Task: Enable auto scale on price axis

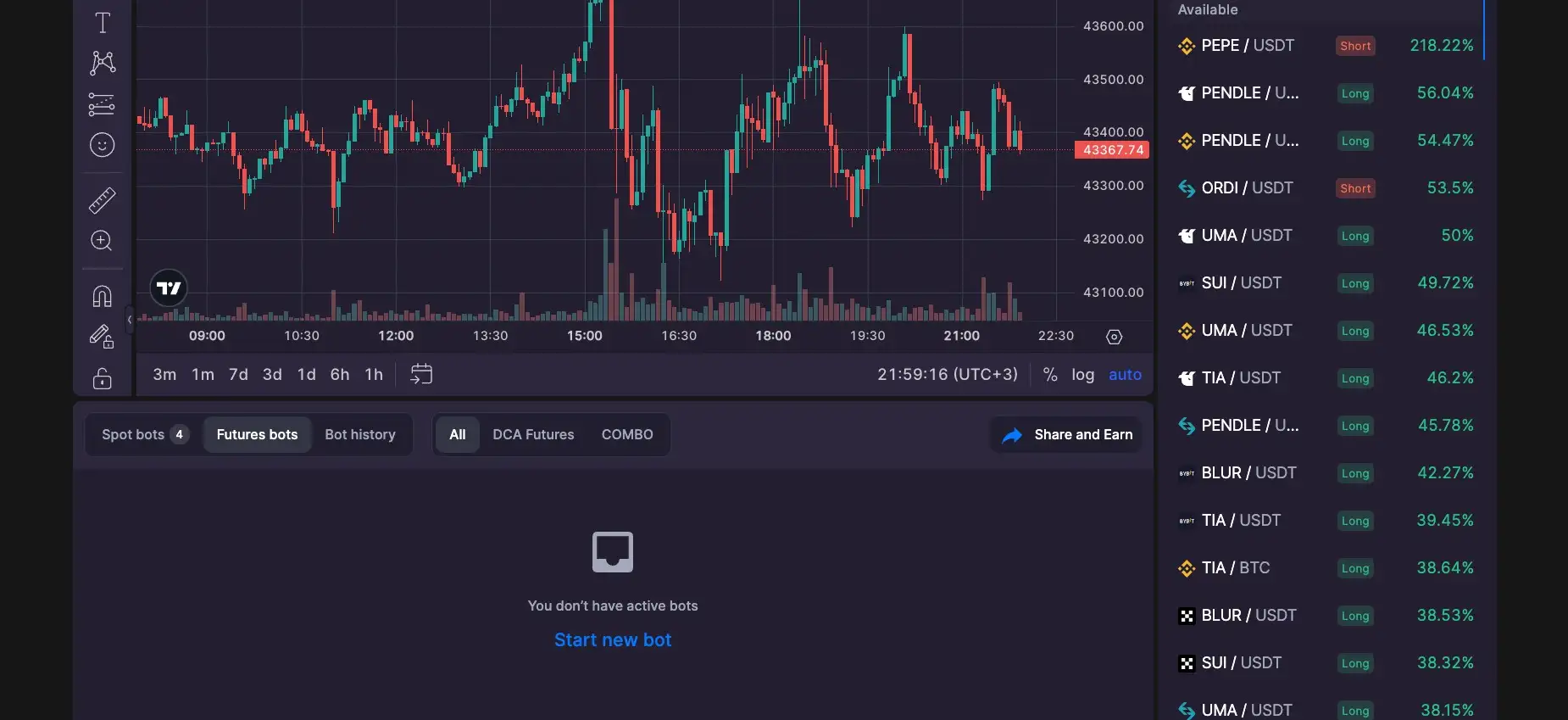Action: [x=1125, y=374]
